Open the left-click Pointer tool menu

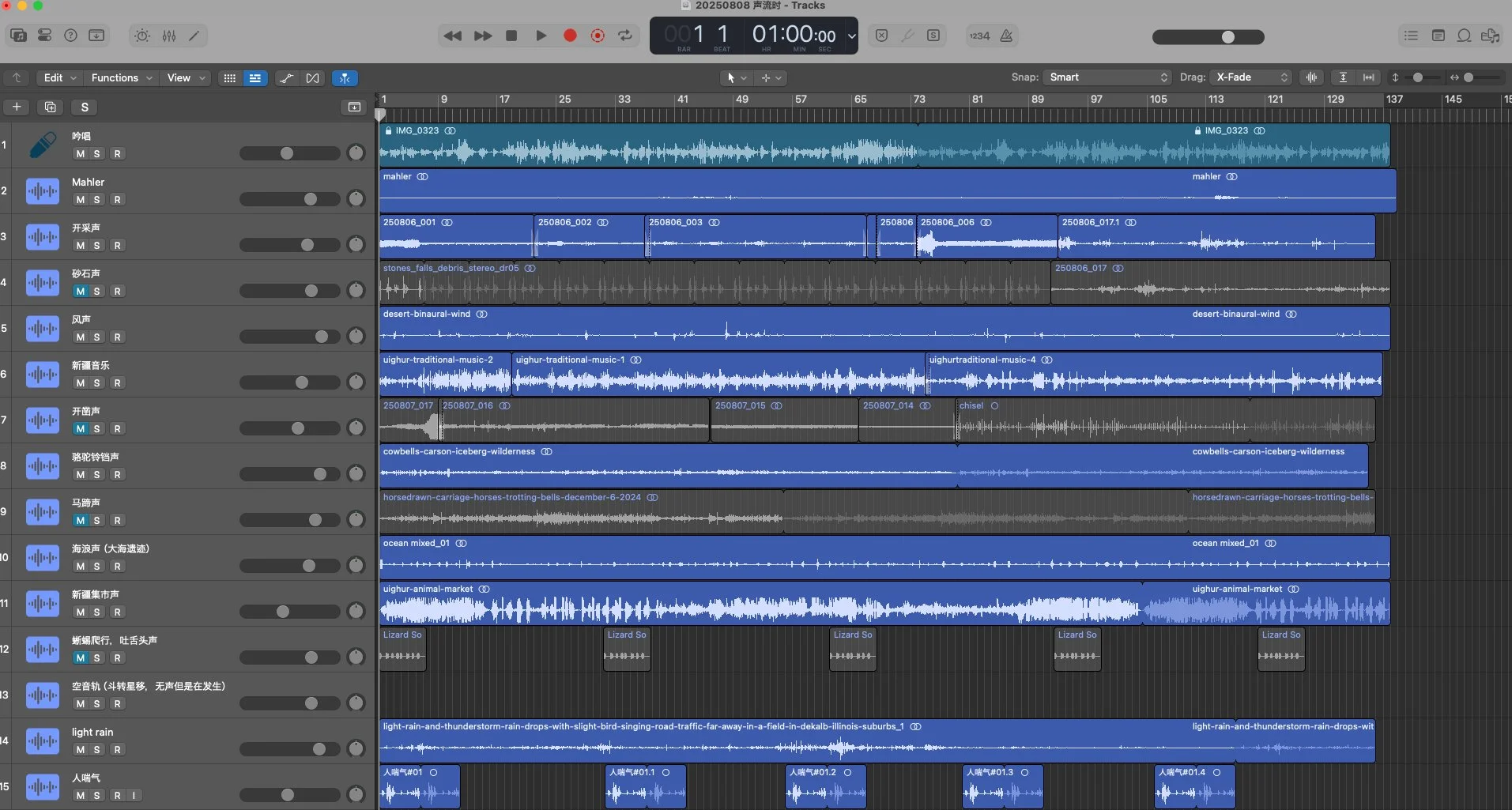coord(736,77)
